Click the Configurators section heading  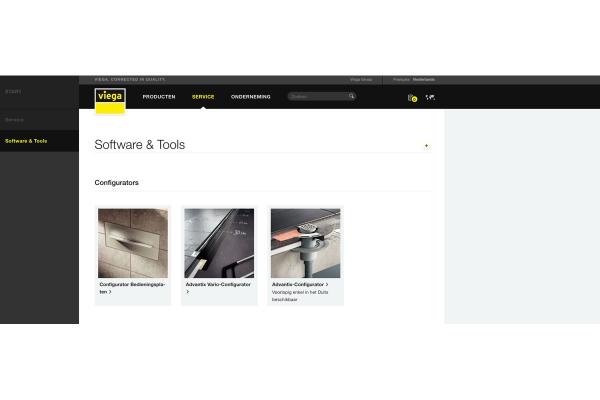pos(116,183)
